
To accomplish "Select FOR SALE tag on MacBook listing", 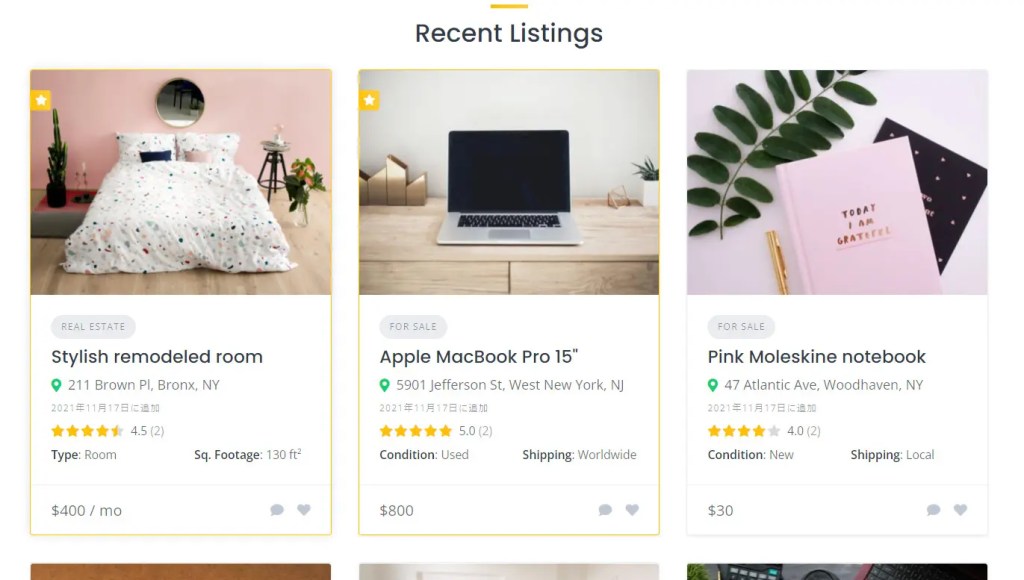I will tap(413, 327).
